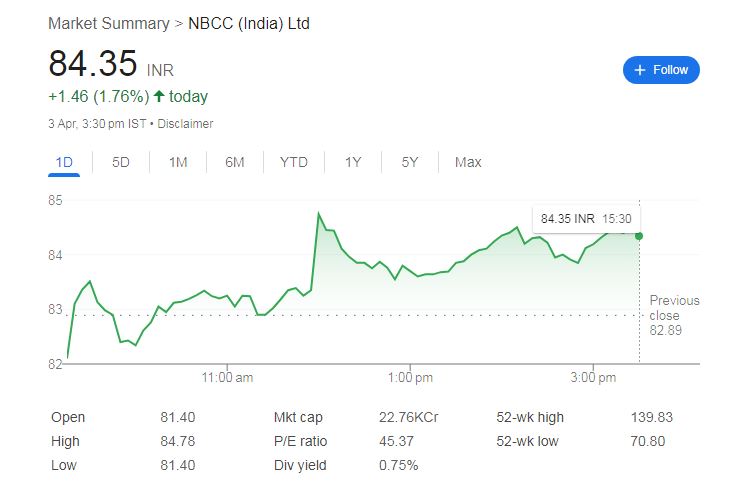Viewport: 739px width, 495px height.
Task: Select the 1D time range tab
Action: 64,162
